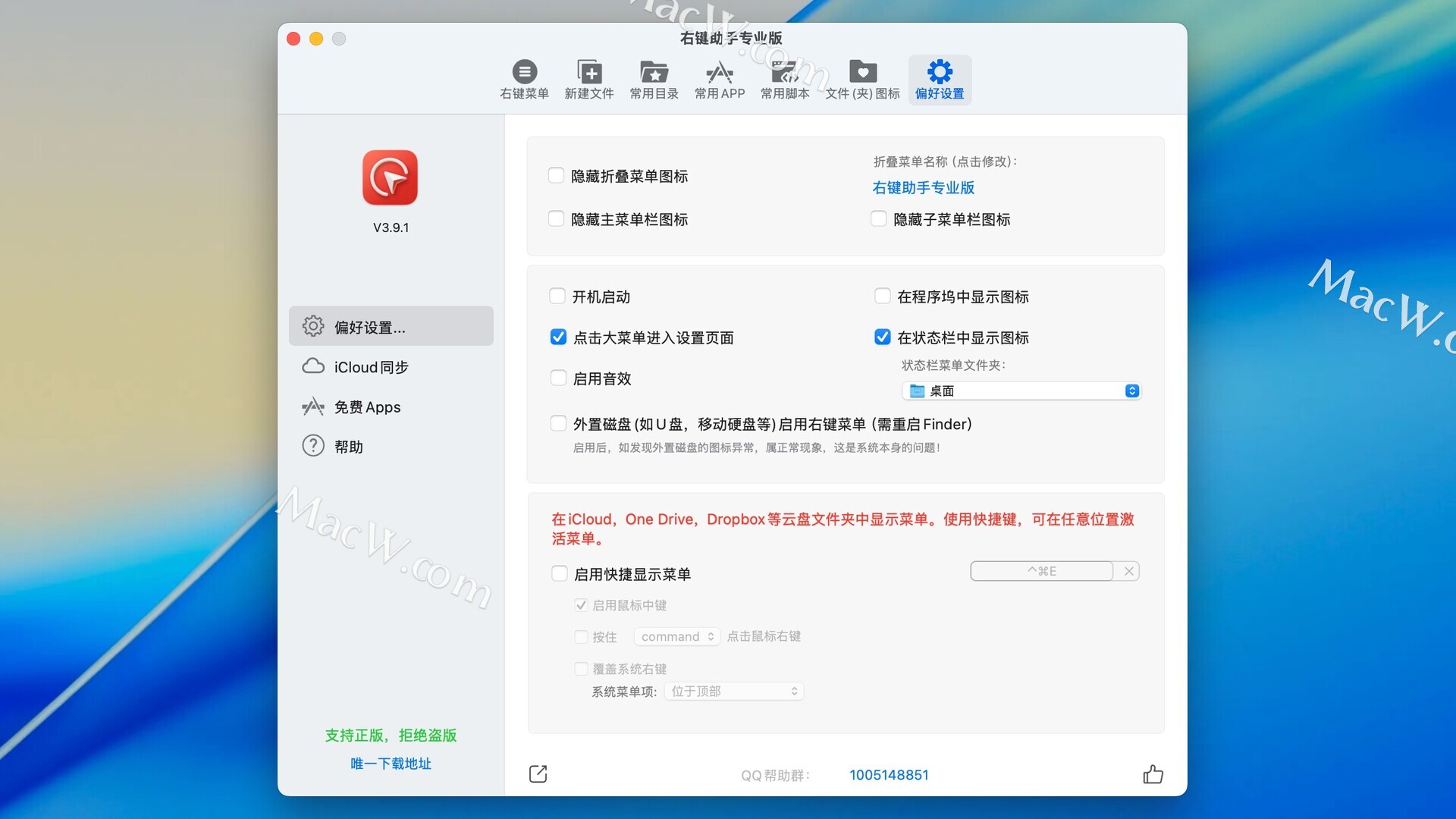Click the share/export icon at bottom left
The height and width of the screenshot is (819, 1456).
point(538,774)
